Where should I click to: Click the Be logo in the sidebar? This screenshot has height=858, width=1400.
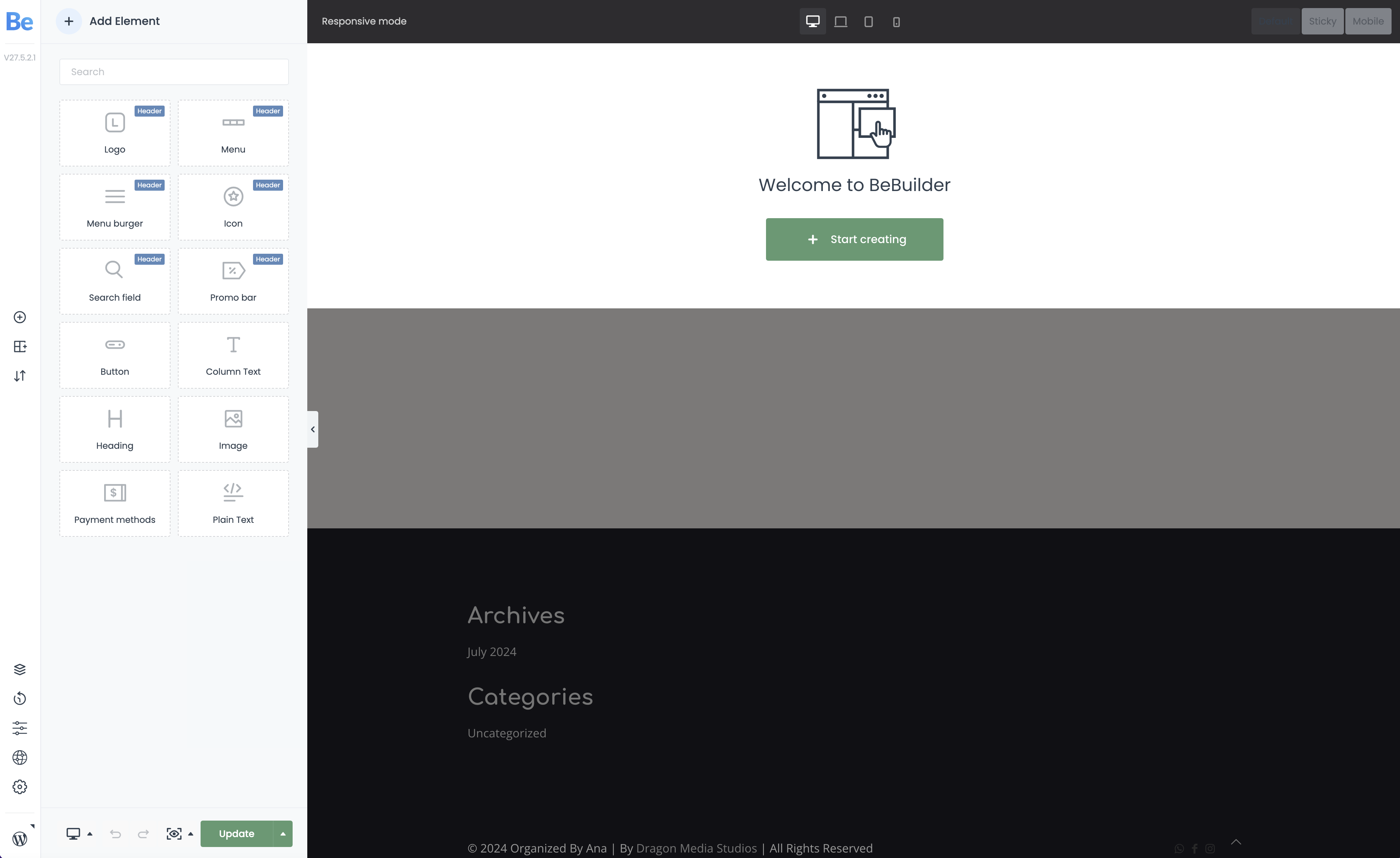[19, 22]
